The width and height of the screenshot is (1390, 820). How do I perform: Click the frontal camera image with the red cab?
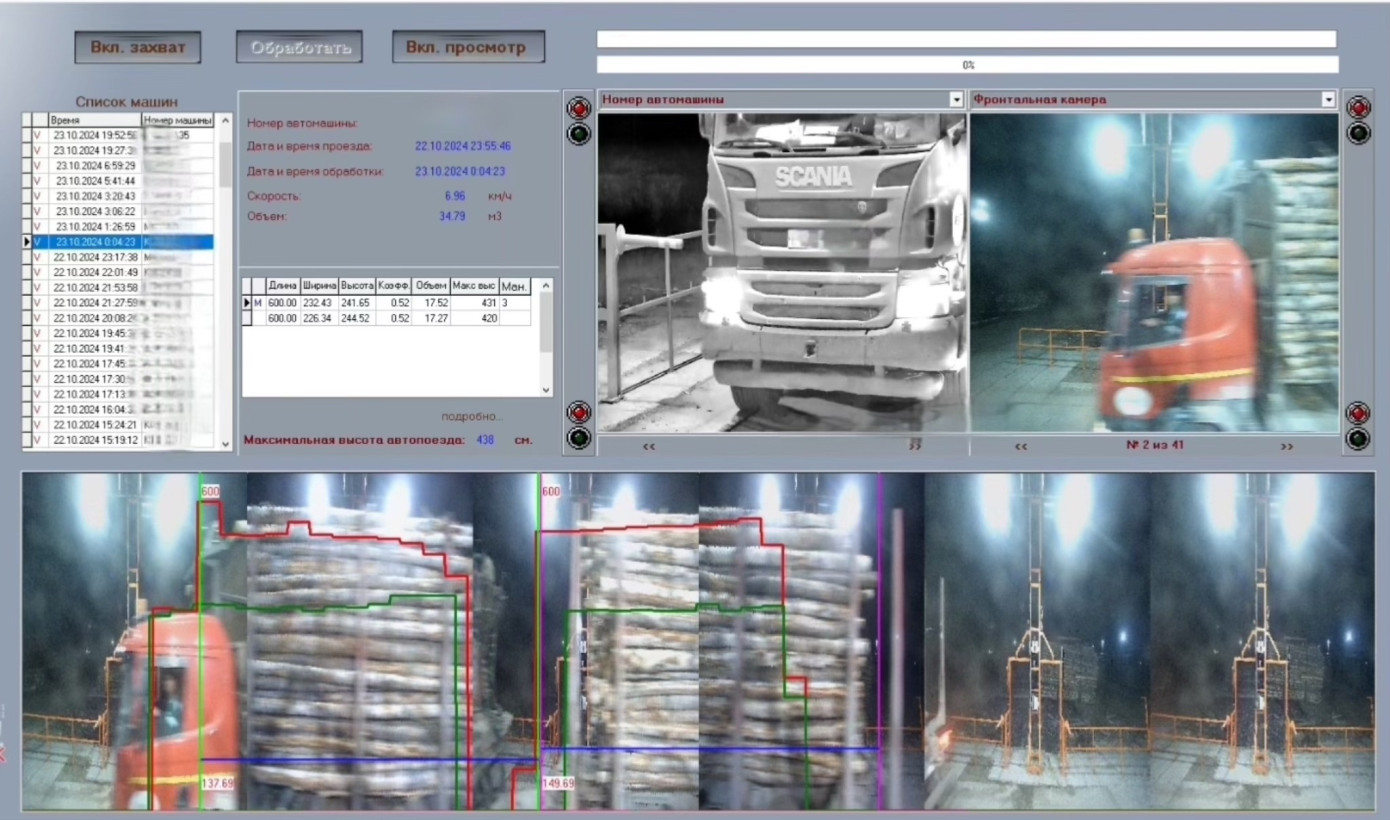point(1154,272)
